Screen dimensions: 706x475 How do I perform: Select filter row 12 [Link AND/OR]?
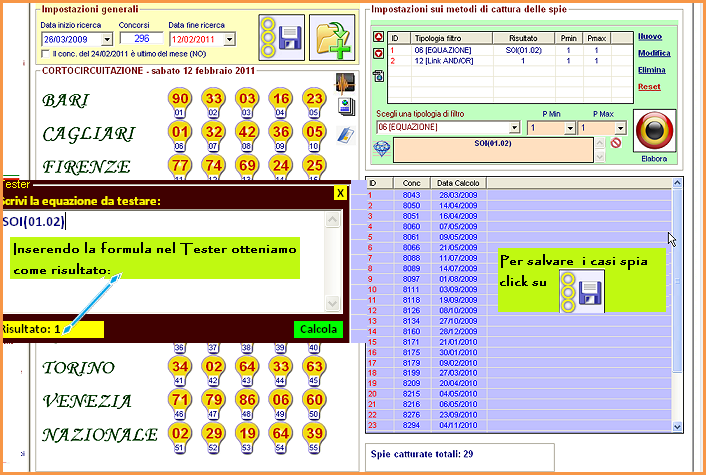coord(510,61)
